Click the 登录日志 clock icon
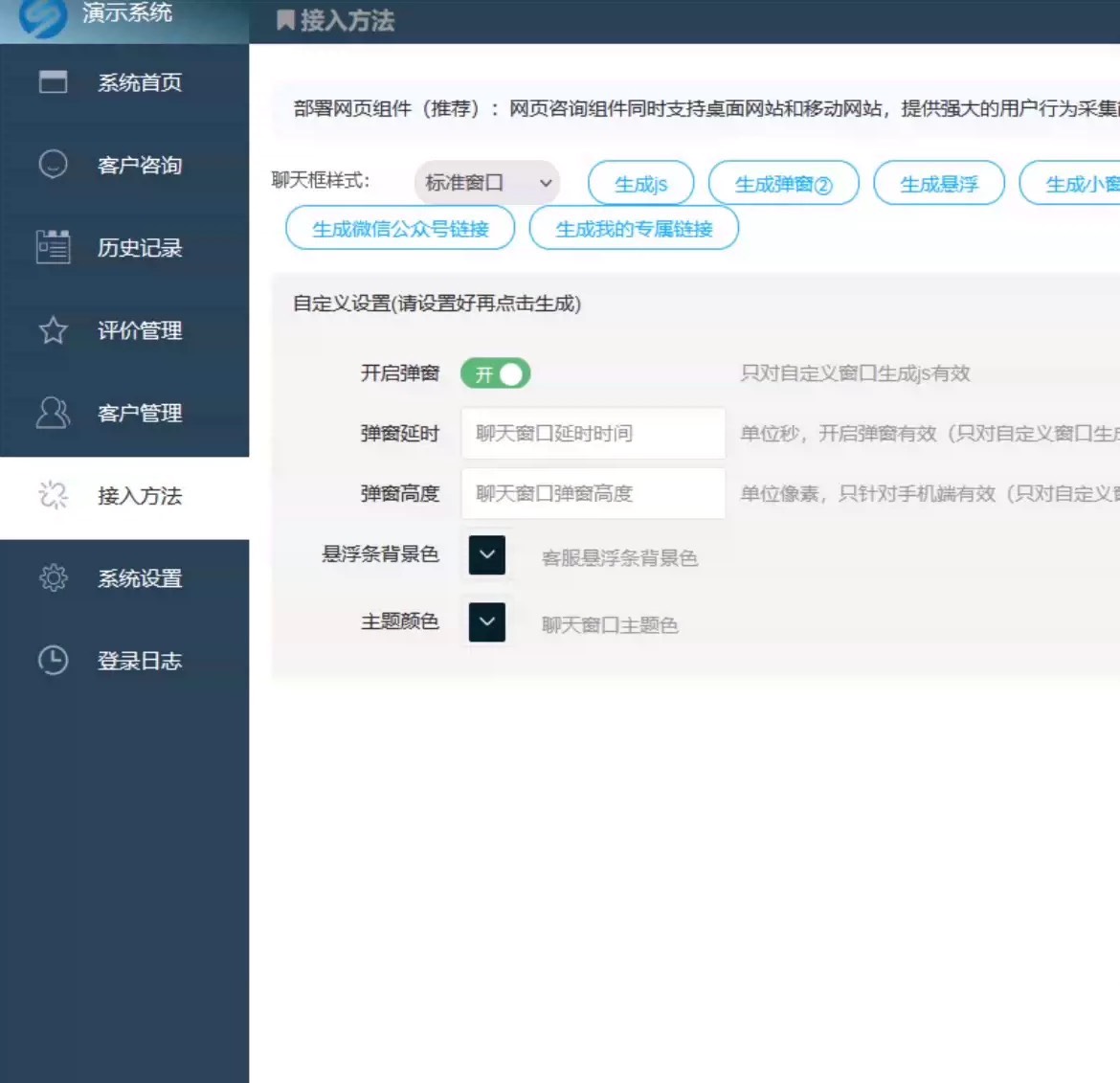Image resolution: width=1120 pixels, height=1083 pixels. click(x=53, y=660)
